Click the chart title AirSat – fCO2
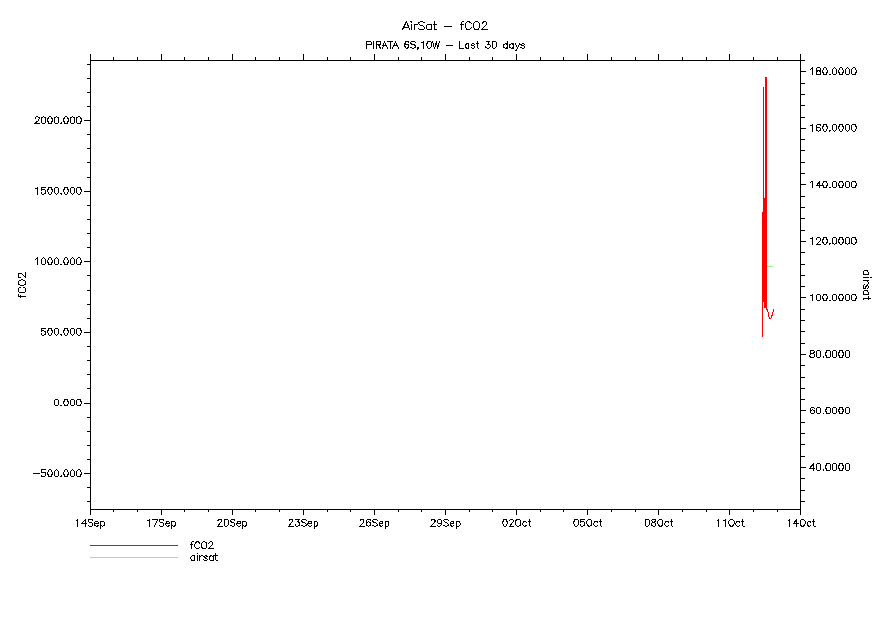Screen dimensions: 891x630 pyautogui.click(x=444, y=26)
